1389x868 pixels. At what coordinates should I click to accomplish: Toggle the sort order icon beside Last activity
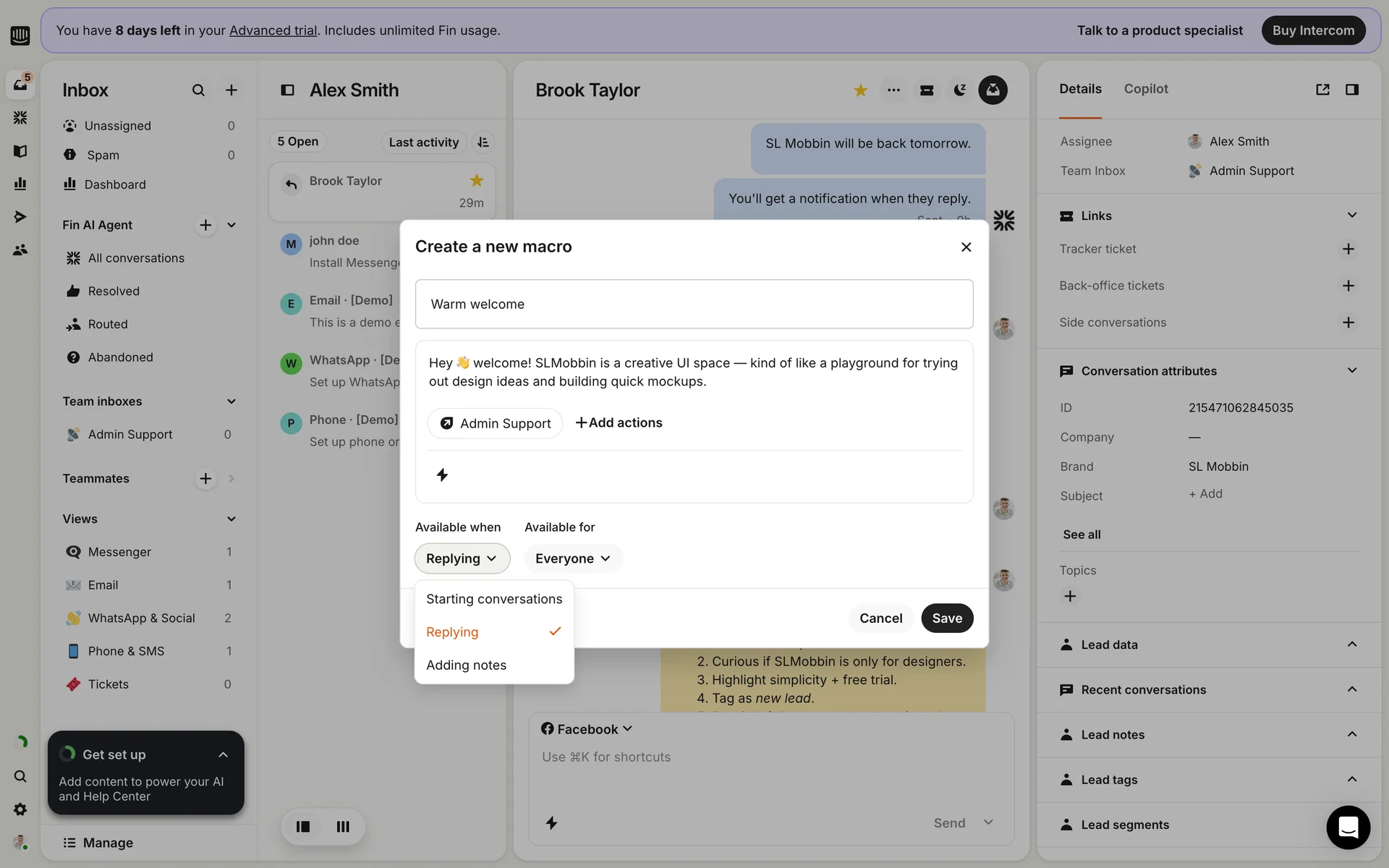point(483,142)
